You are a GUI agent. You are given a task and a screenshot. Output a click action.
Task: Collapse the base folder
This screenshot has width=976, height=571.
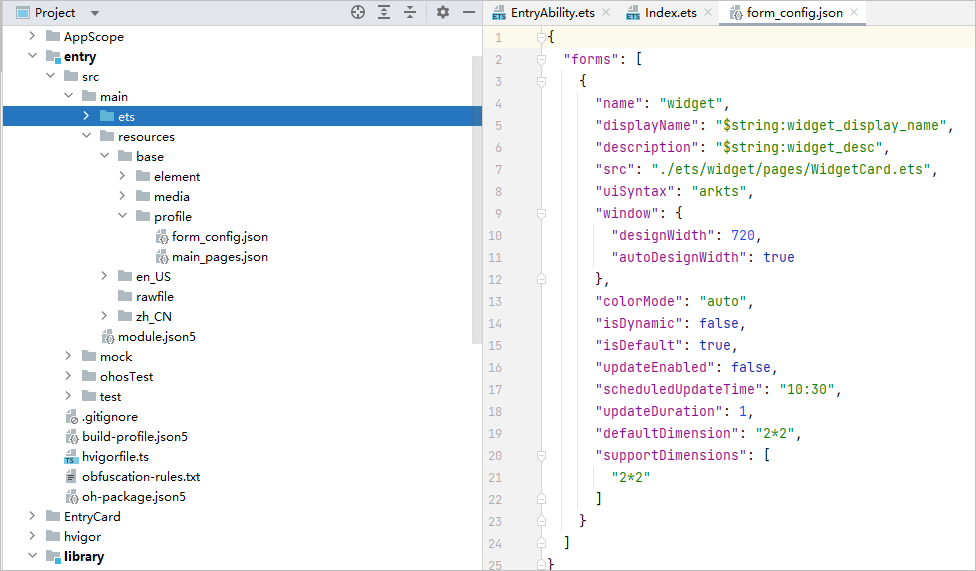tap(105, 156)
